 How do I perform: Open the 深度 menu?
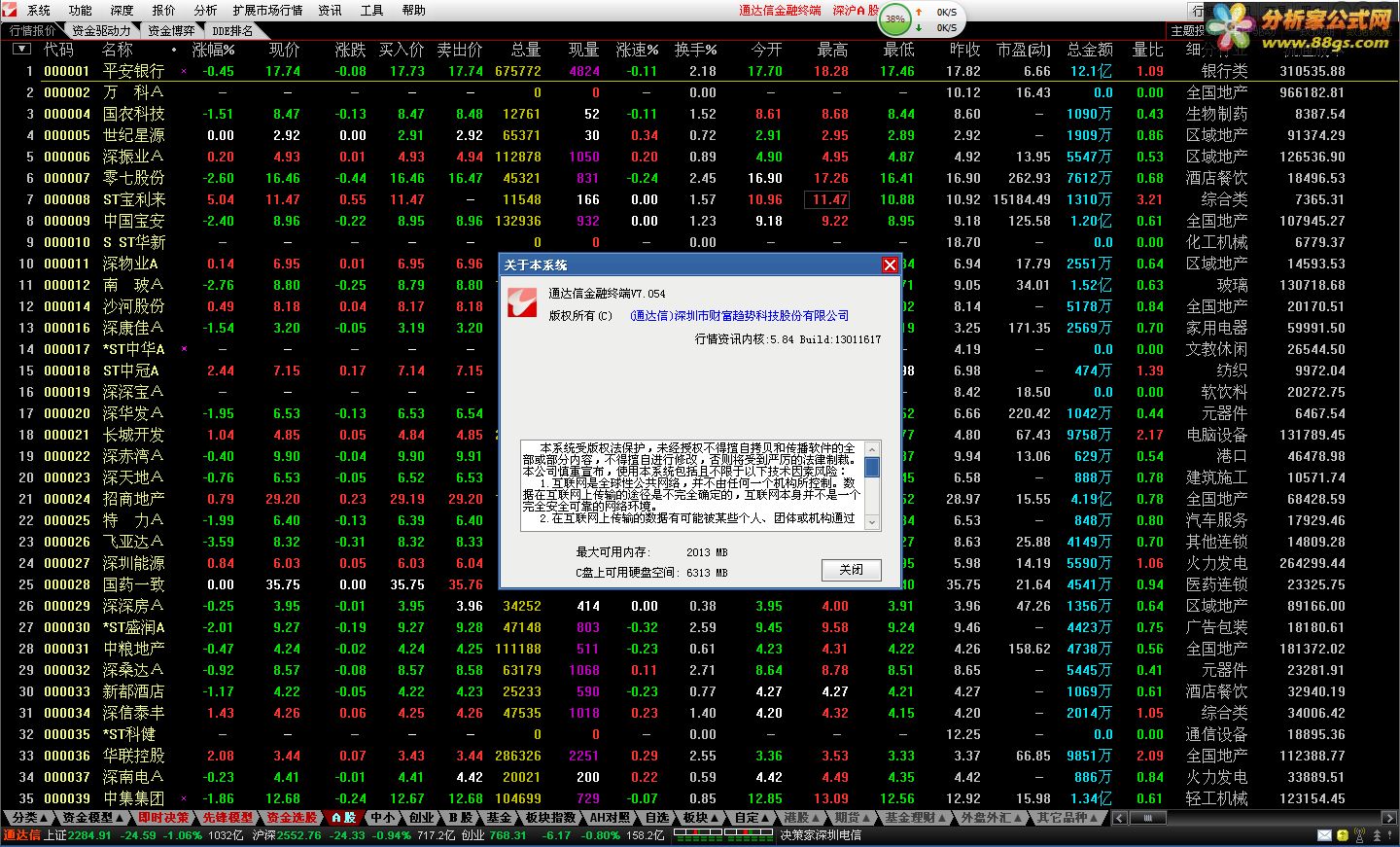tap(122, 10)
